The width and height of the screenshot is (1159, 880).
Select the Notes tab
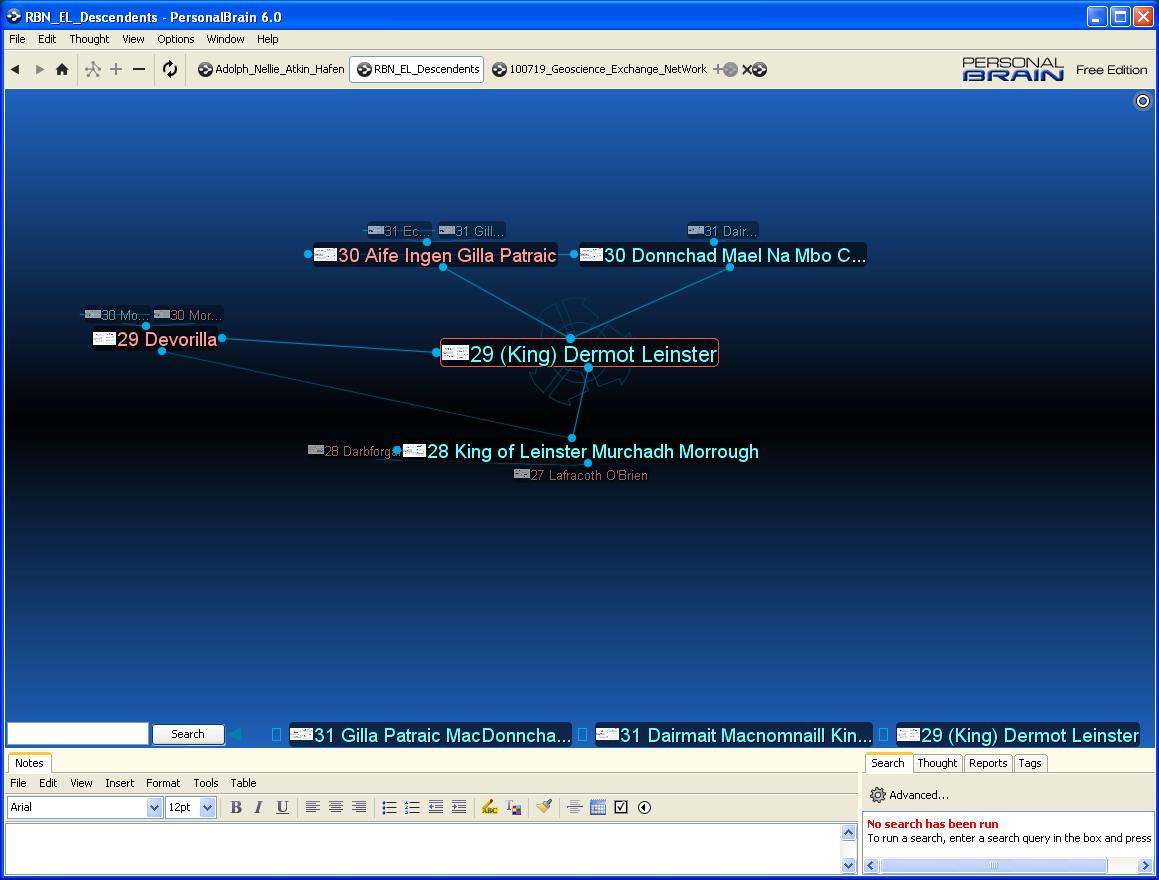pyautogui.click(x=29, y=763)
